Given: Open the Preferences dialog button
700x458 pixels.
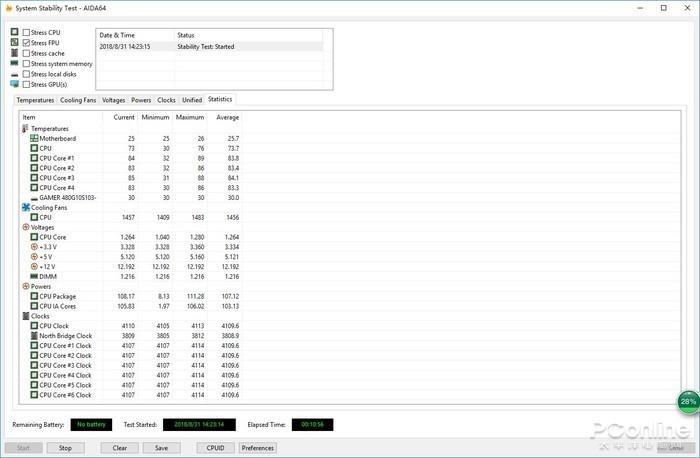Looking at the screenshot, I should (258, 448).
